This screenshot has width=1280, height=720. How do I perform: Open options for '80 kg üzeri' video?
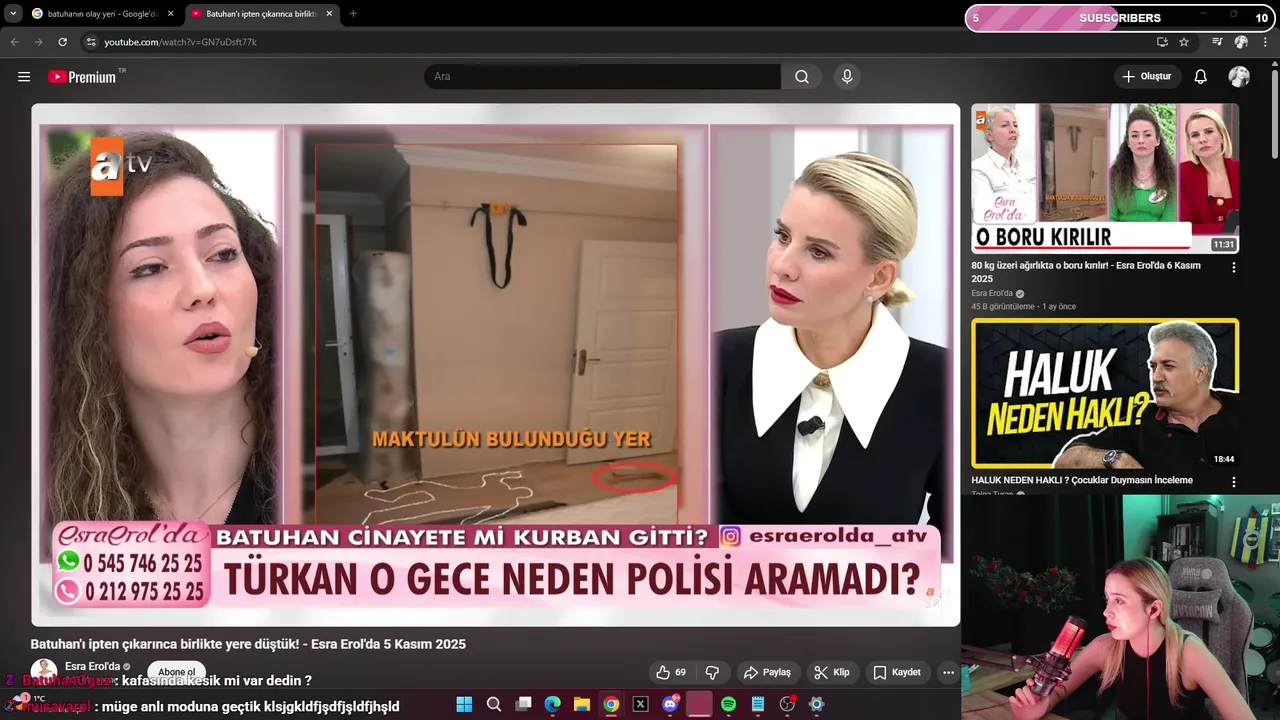click(x=1233, y=267)
